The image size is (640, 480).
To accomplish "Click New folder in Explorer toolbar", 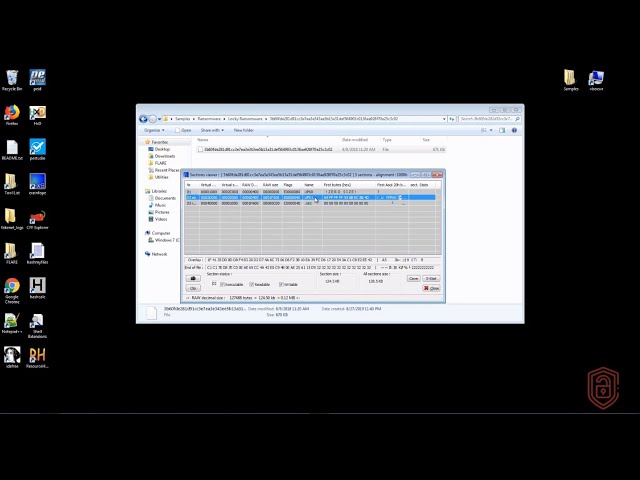I will (x=244, y=130).
